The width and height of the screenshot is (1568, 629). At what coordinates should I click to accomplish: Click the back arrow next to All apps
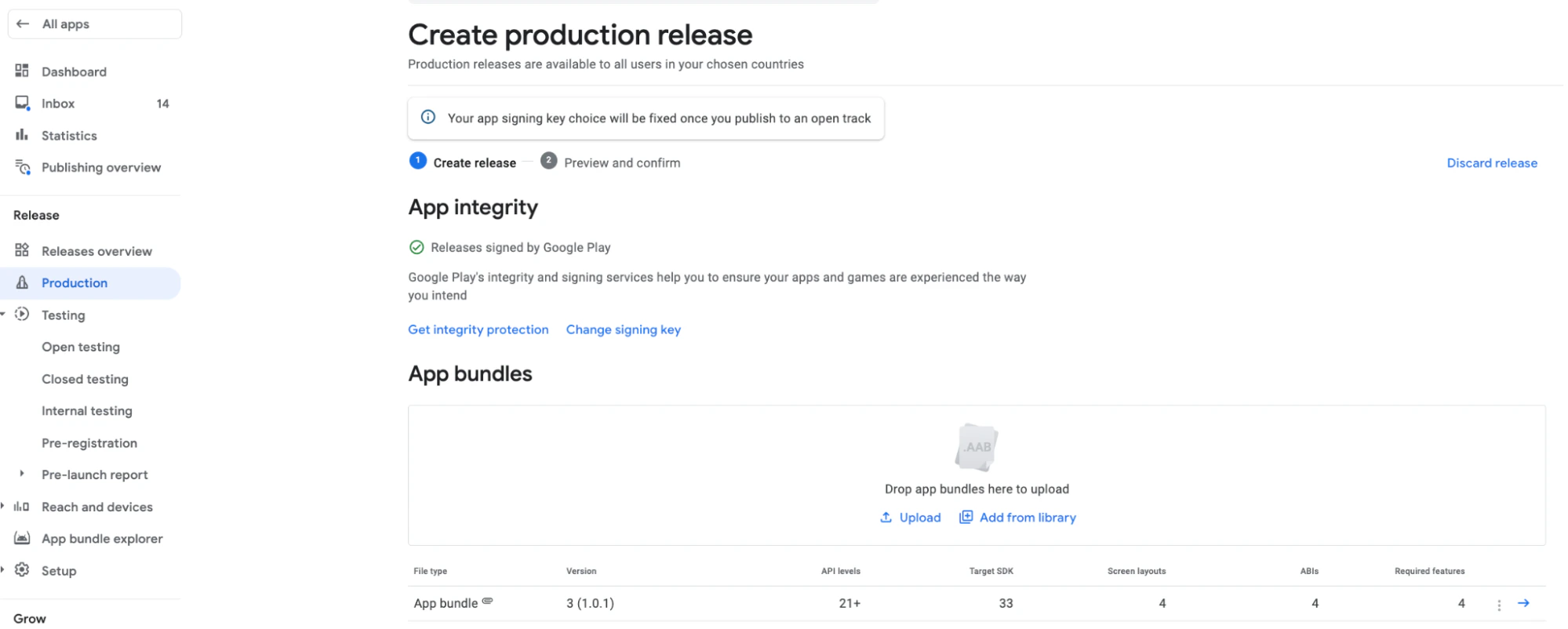(23, 24)
